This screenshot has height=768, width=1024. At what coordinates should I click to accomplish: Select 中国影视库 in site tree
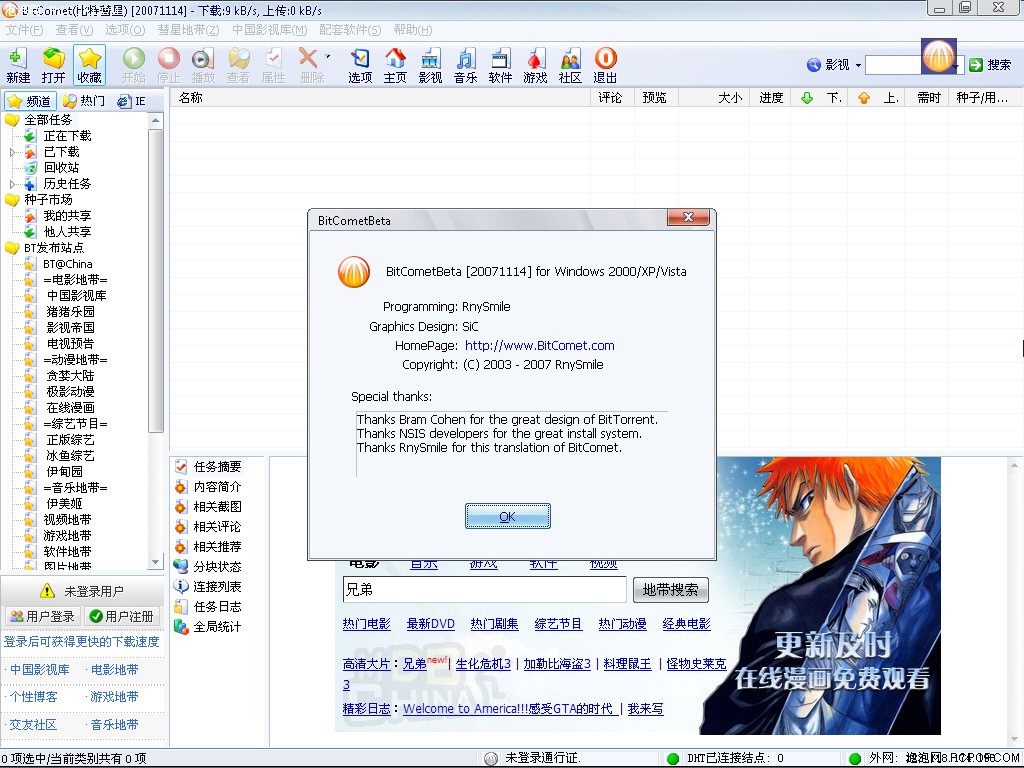[x=76, y=296]
